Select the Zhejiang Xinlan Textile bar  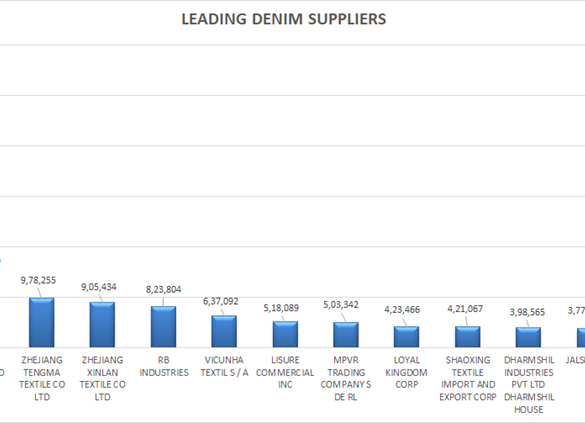click(x=102, y=325)
